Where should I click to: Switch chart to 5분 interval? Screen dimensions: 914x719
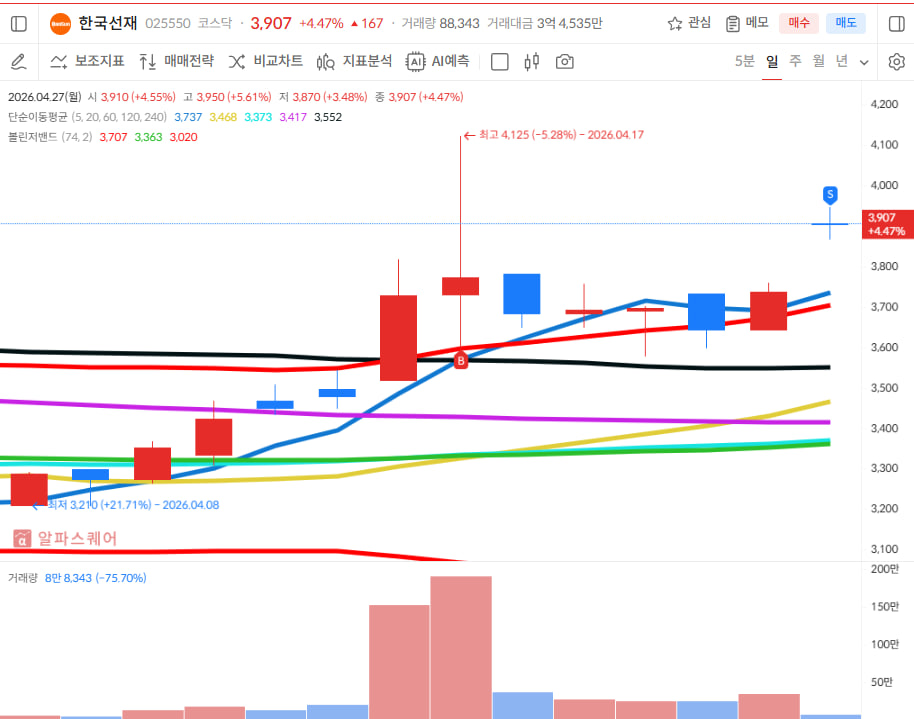click(744, 61)
